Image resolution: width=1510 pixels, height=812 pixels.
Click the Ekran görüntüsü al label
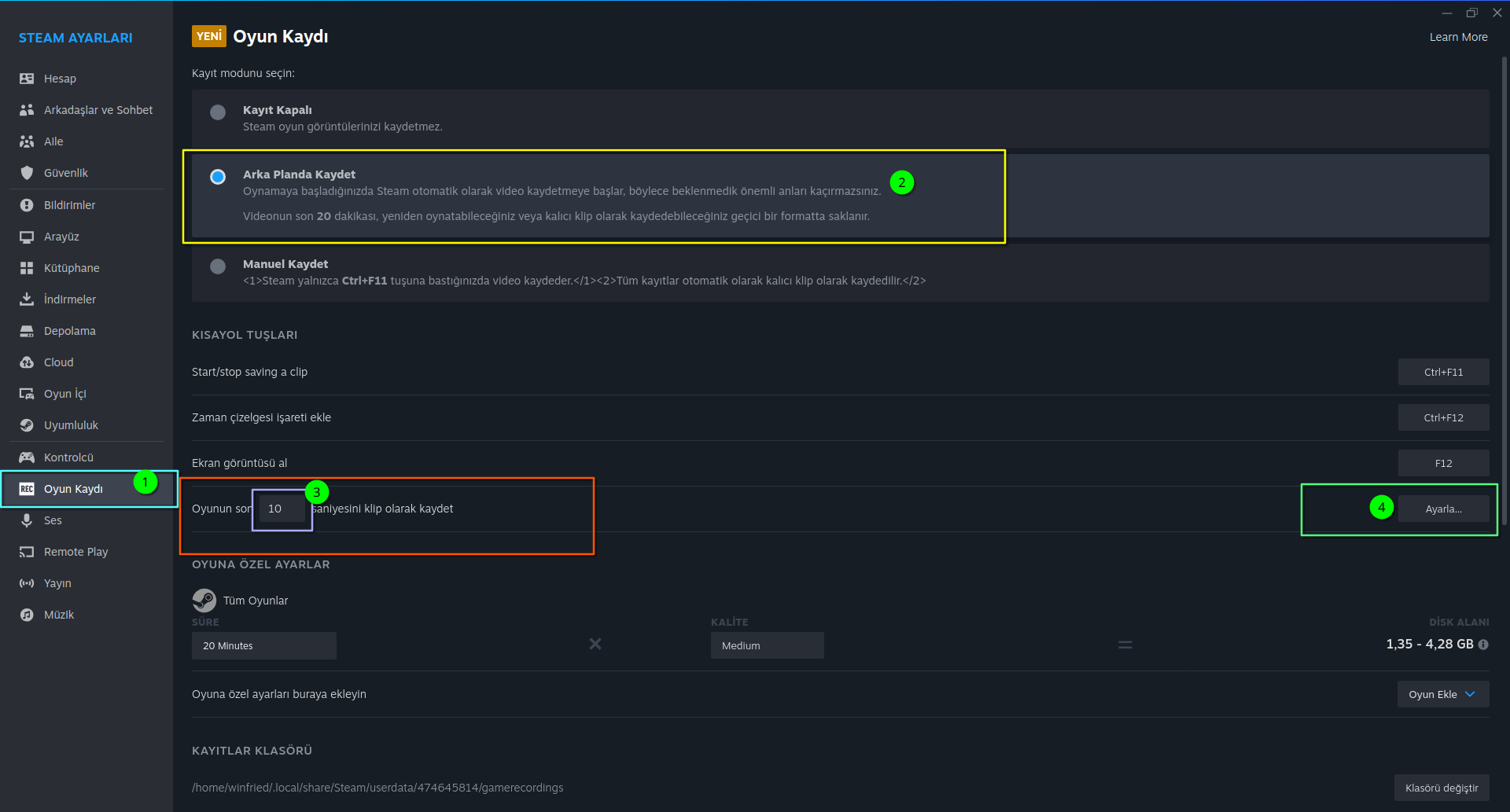[x=239, y=463]
